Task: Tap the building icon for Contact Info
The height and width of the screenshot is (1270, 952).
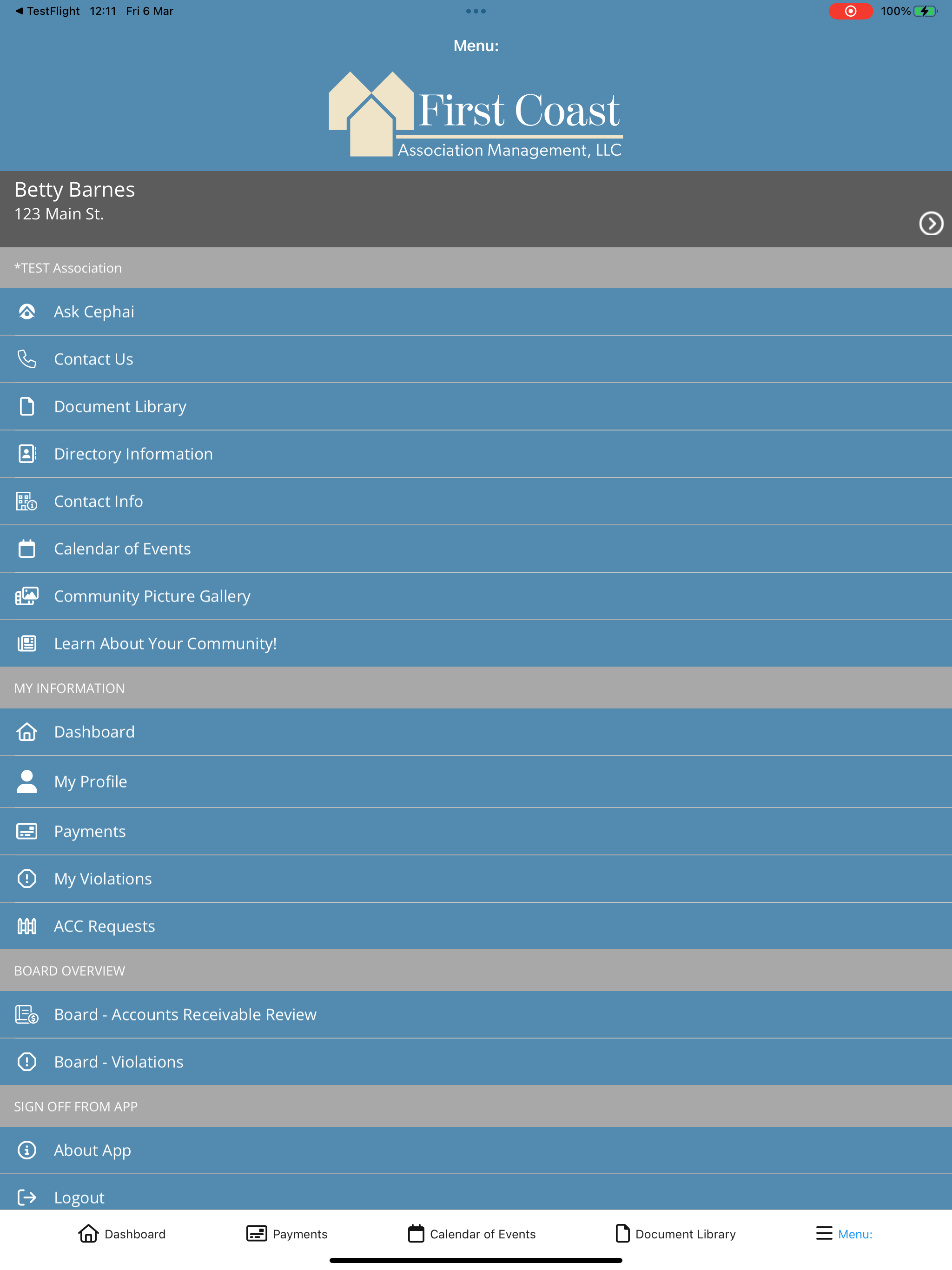Action: (27, 501)
